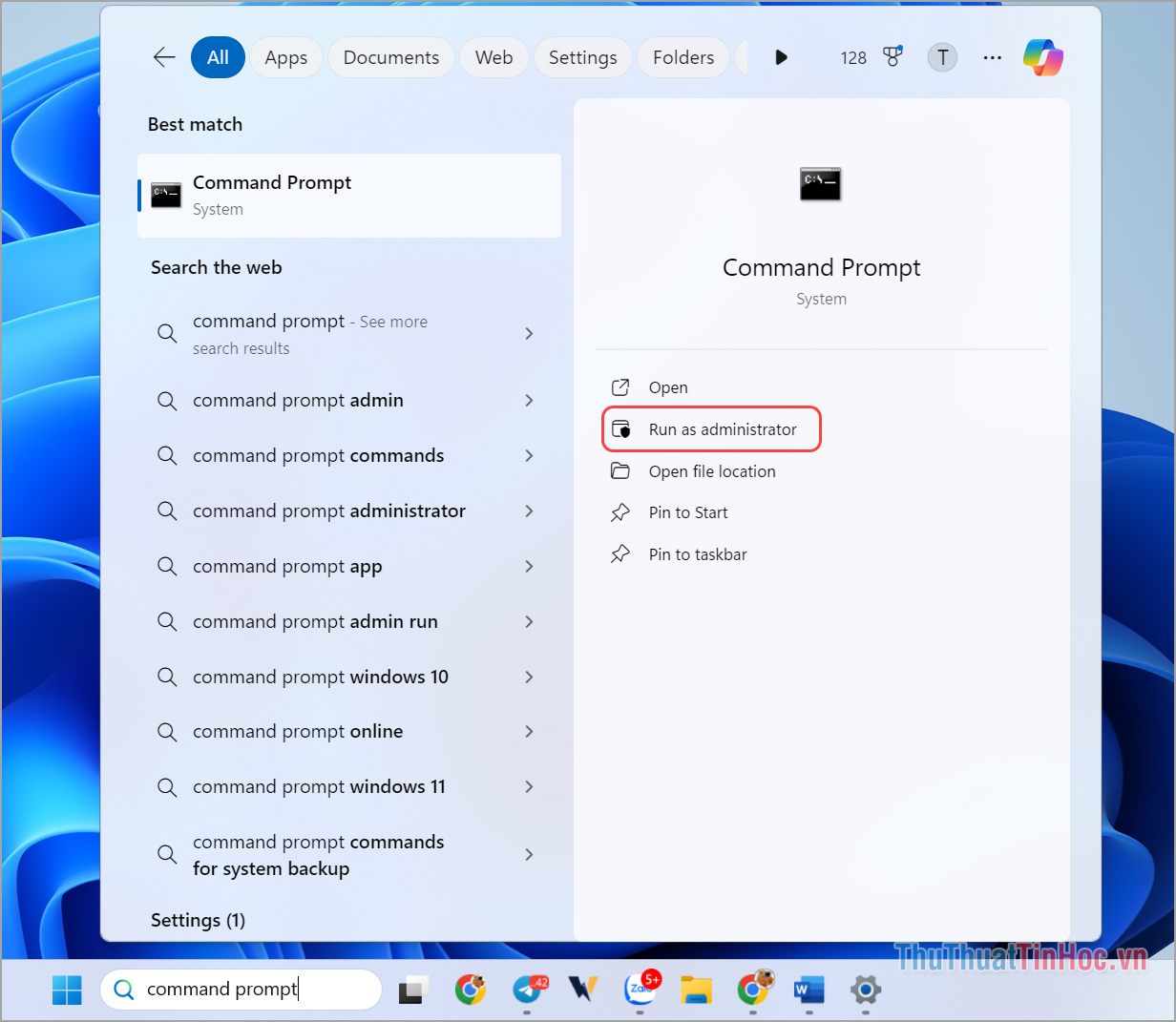The height and width of the screenshot is (1022, 1176).
Task: Click the Start menu button
Action: pyautogui.click(x=66, y=990)
